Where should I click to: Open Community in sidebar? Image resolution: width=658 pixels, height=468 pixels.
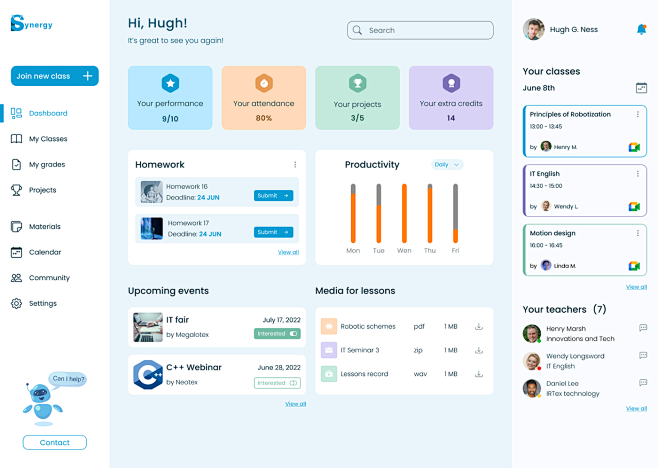pyautogui.click(x=40, y=278)
